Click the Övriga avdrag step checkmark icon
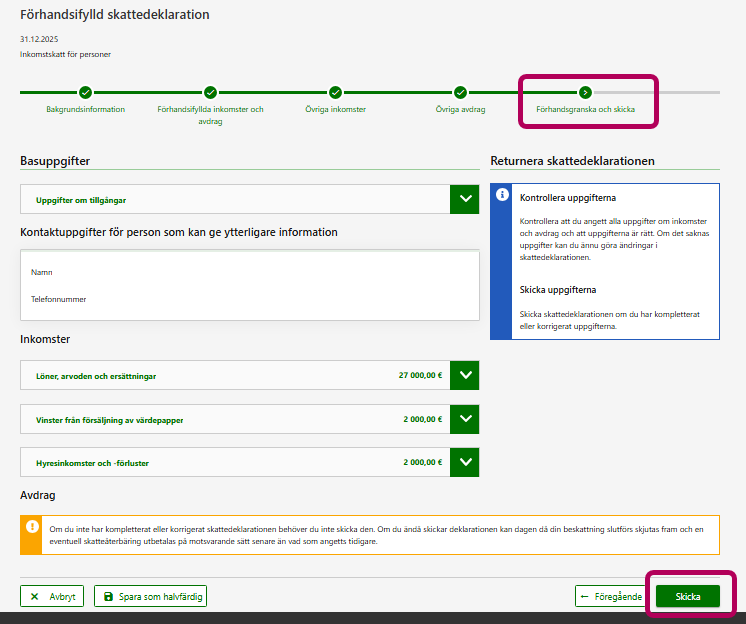Viewport: 746px width, 624px height. (x=460, y=93)
